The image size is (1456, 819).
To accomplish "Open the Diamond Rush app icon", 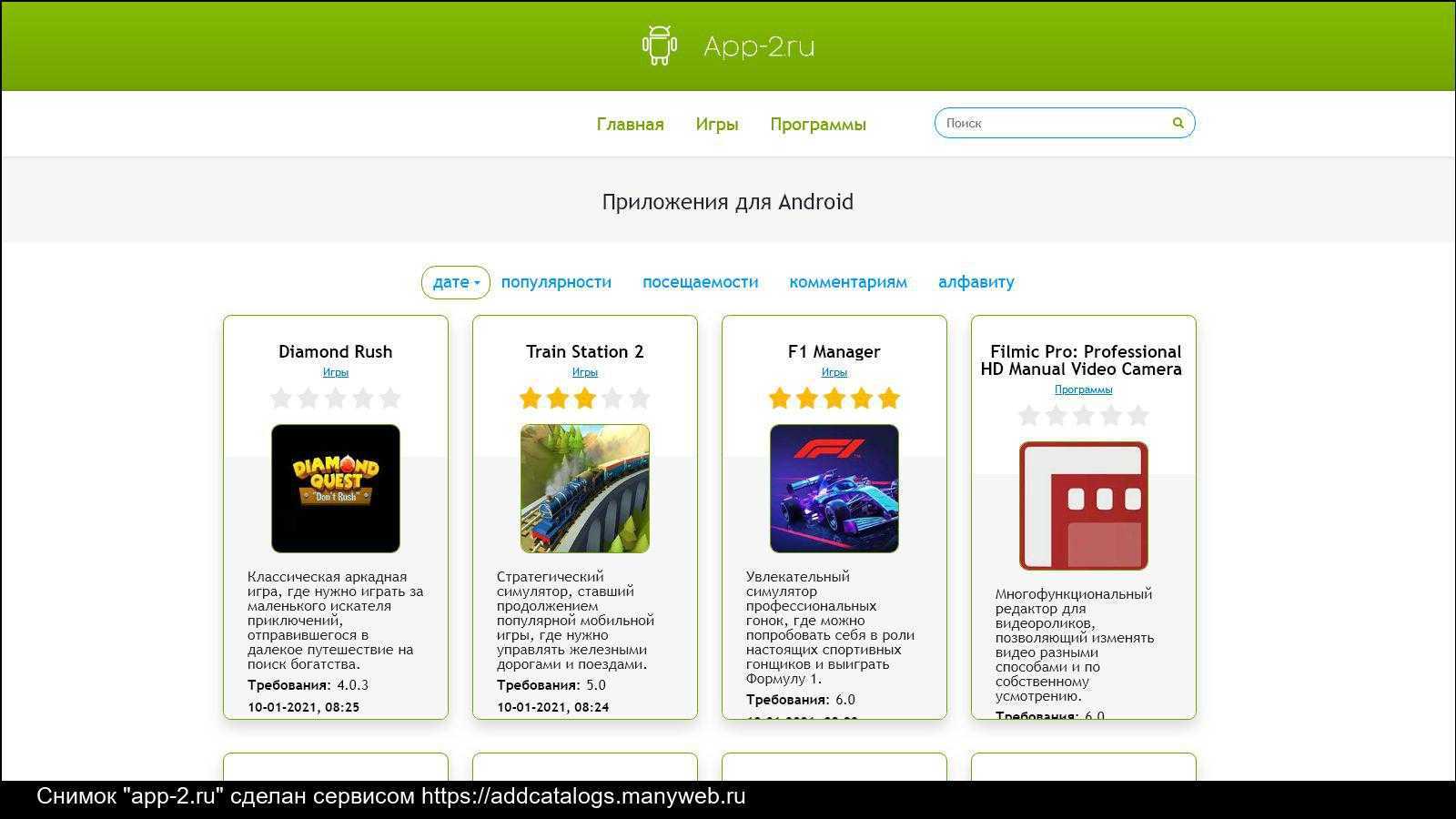I will [x=336, y=489].
